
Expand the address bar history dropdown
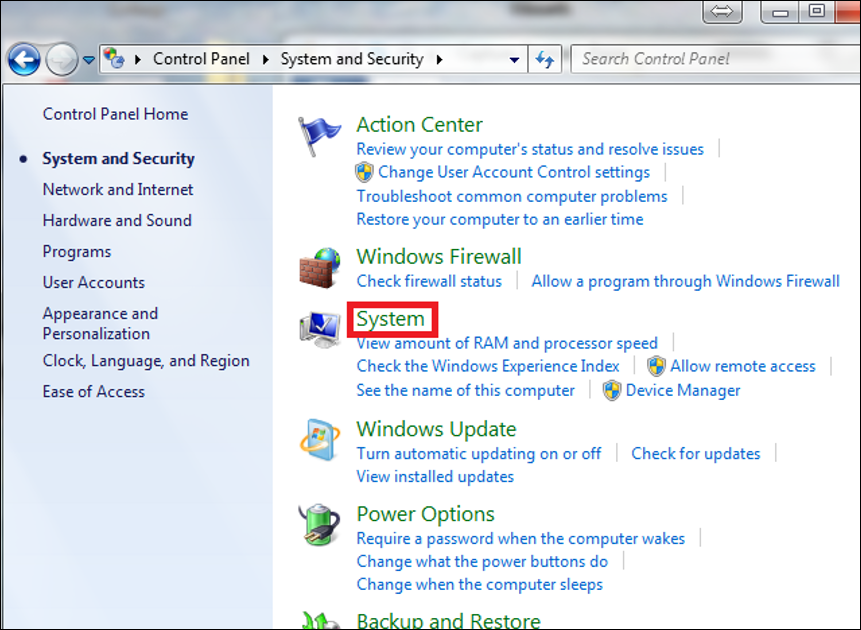(x=514, y=60)
